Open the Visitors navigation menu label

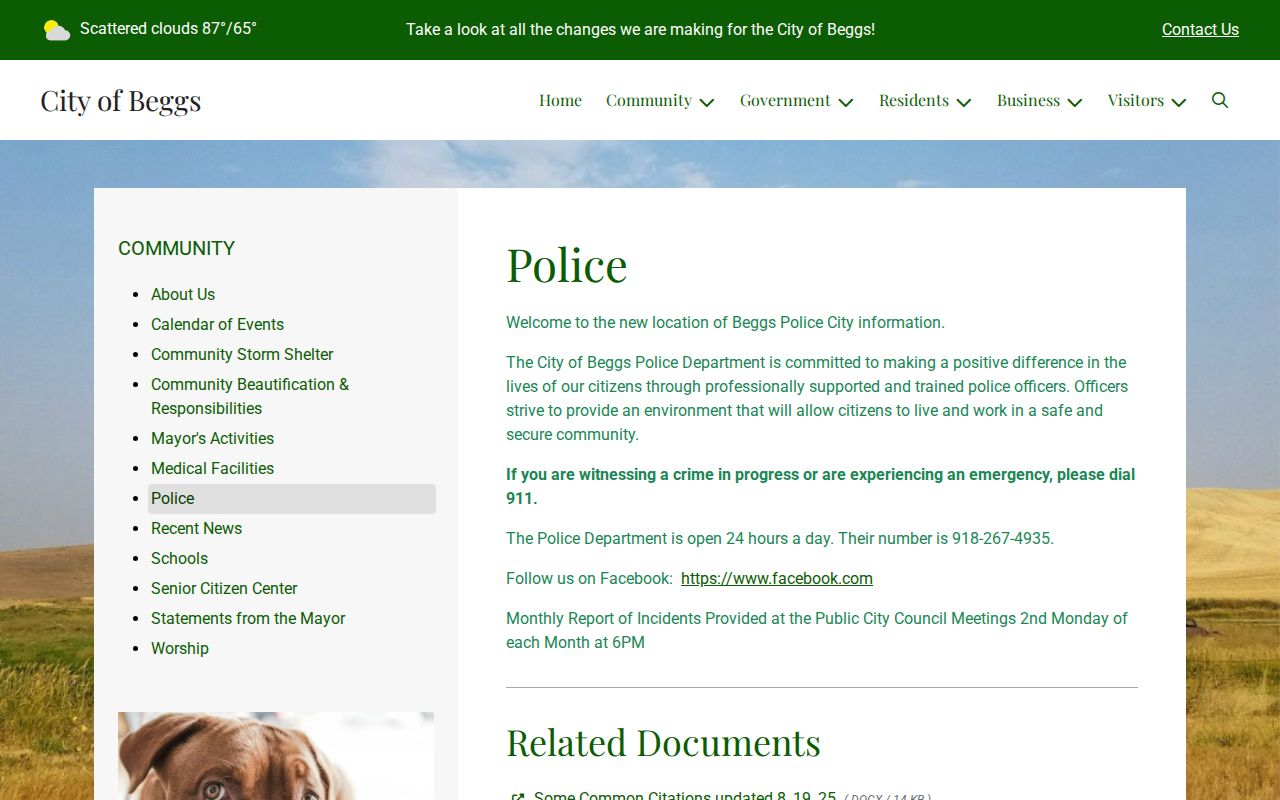point(1136,100)
